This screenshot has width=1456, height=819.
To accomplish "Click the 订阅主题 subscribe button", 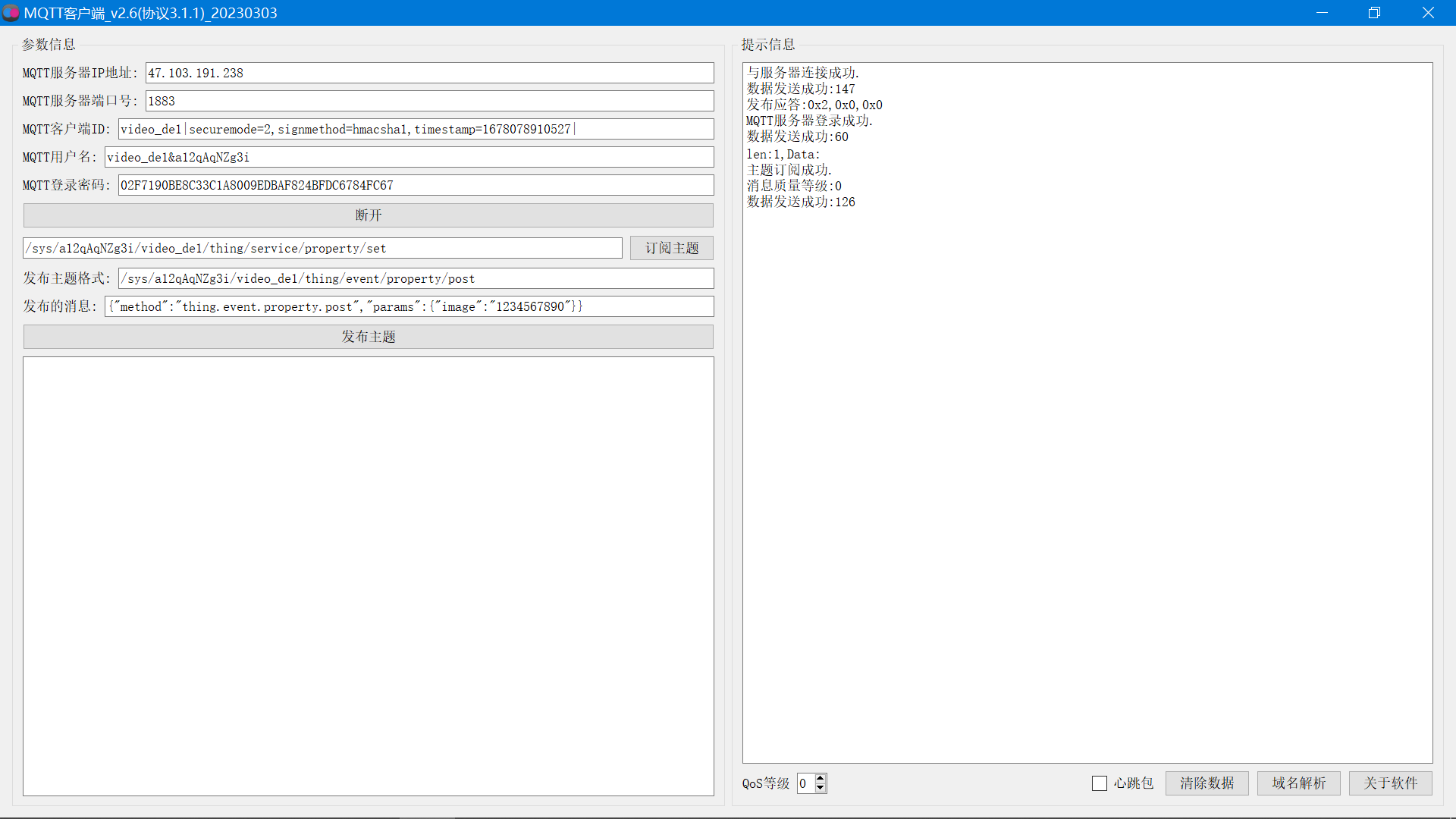I will [672, 248].
